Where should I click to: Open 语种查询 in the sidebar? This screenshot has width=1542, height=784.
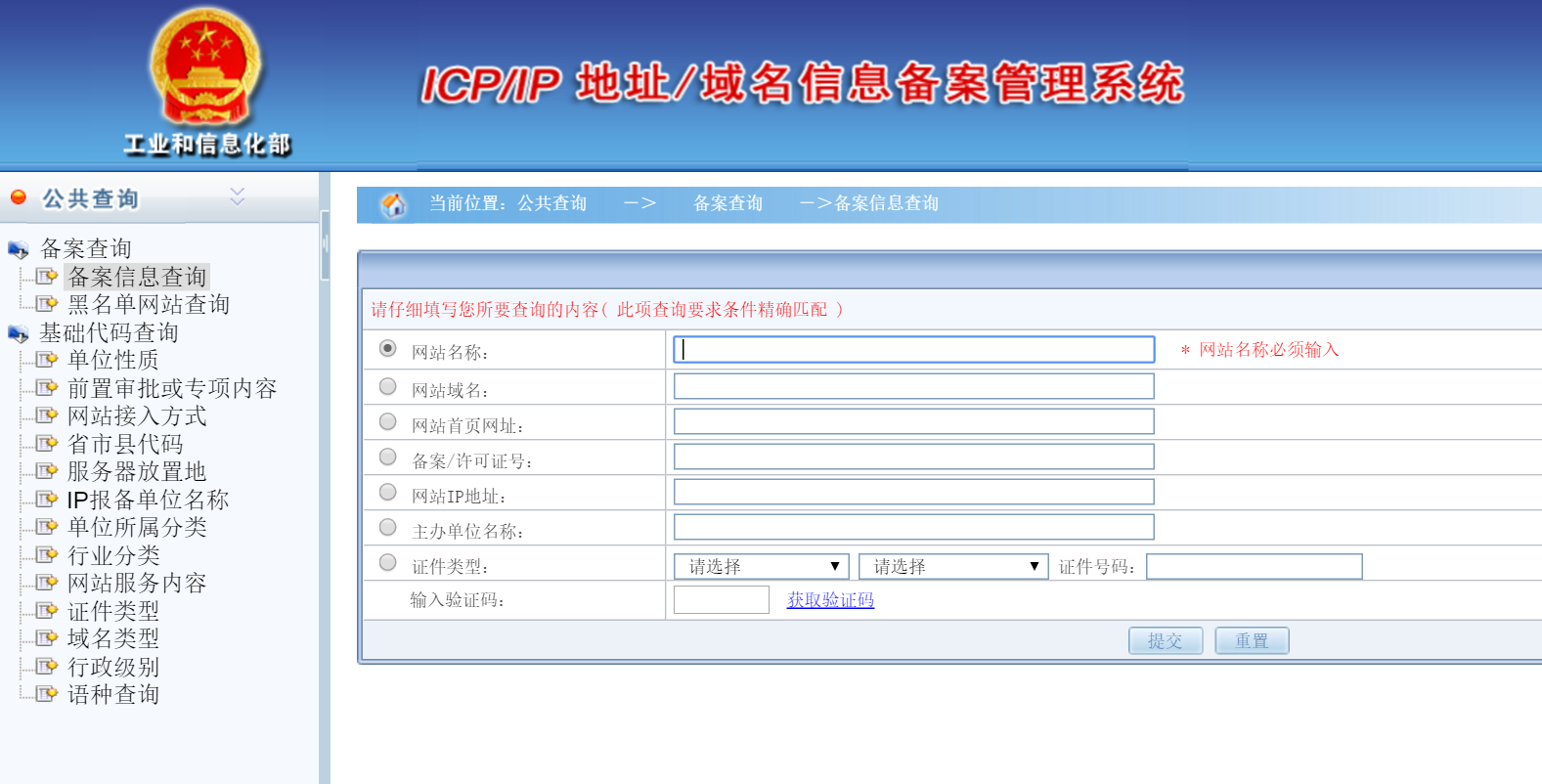[x=113, y=694]
